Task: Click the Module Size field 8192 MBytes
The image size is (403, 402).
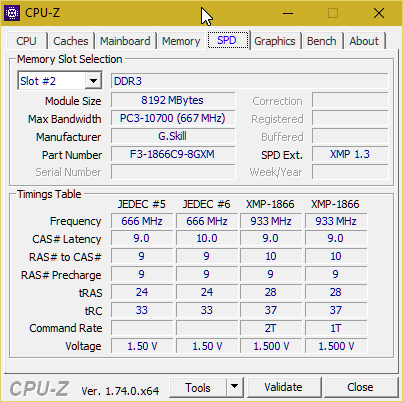Action: 173,100
